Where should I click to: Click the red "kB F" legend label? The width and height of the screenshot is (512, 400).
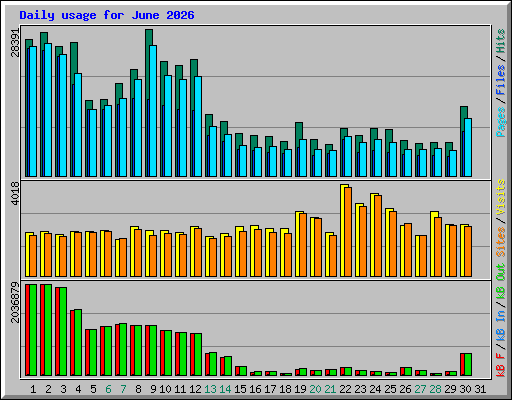[501, 365]
